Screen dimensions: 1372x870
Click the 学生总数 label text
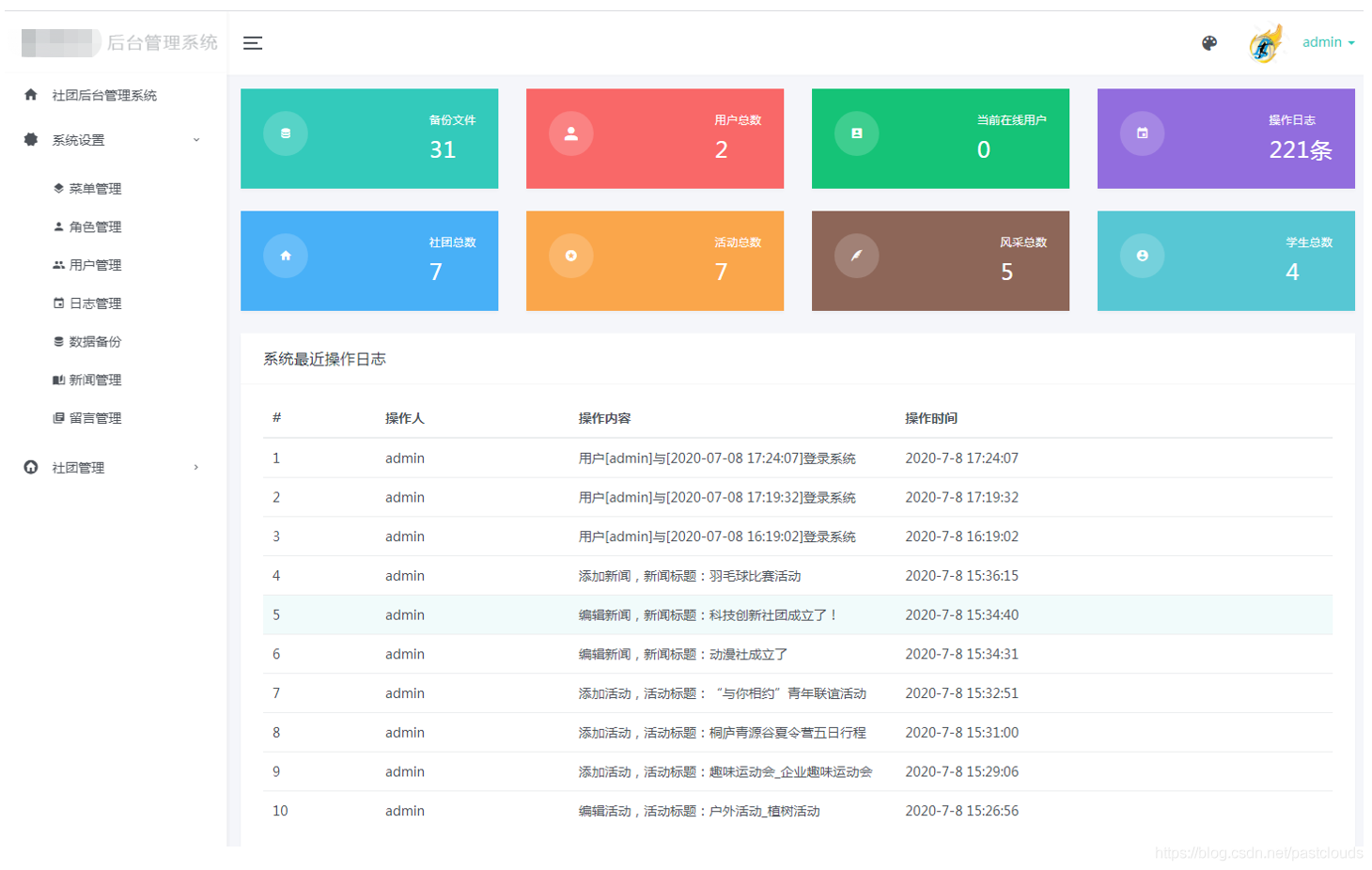(1309, 242)
